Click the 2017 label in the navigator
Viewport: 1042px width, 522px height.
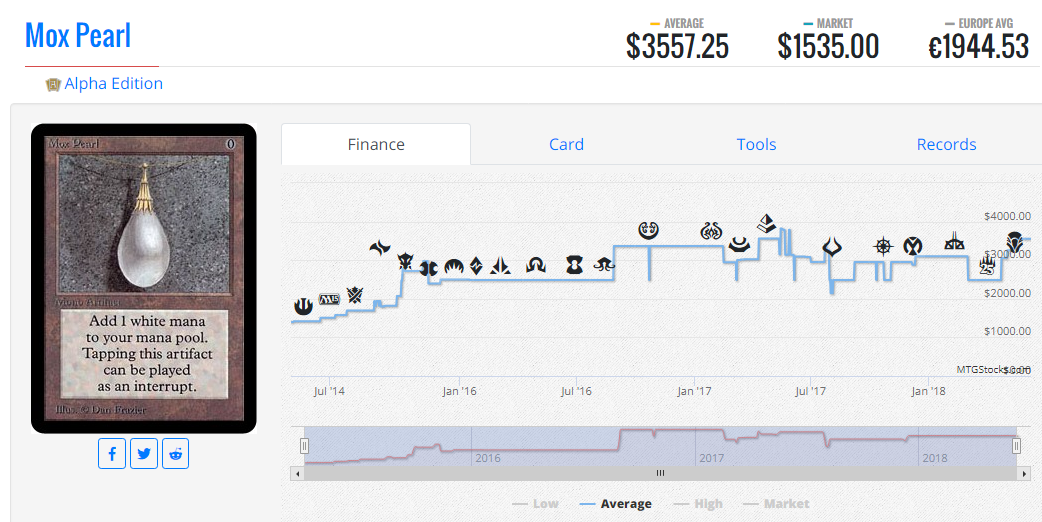712,458
